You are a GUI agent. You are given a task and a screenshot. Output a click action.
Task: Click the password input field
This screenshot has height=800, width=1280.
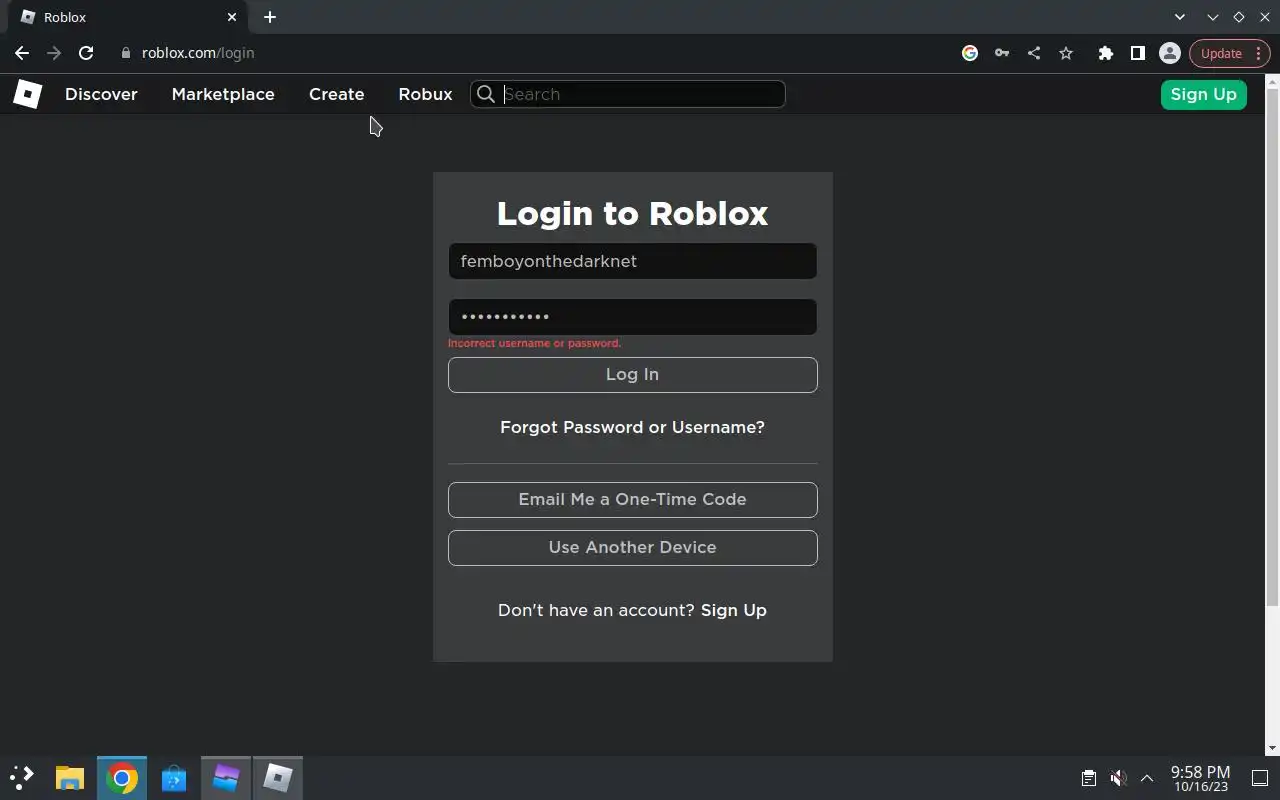click(x=632, y=317)
